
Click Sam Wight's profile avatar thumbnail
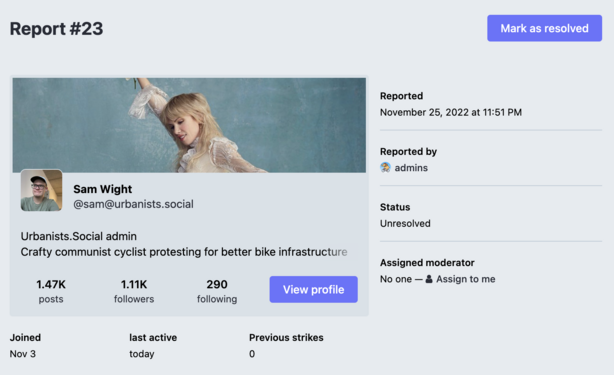(x=42, y=190)
